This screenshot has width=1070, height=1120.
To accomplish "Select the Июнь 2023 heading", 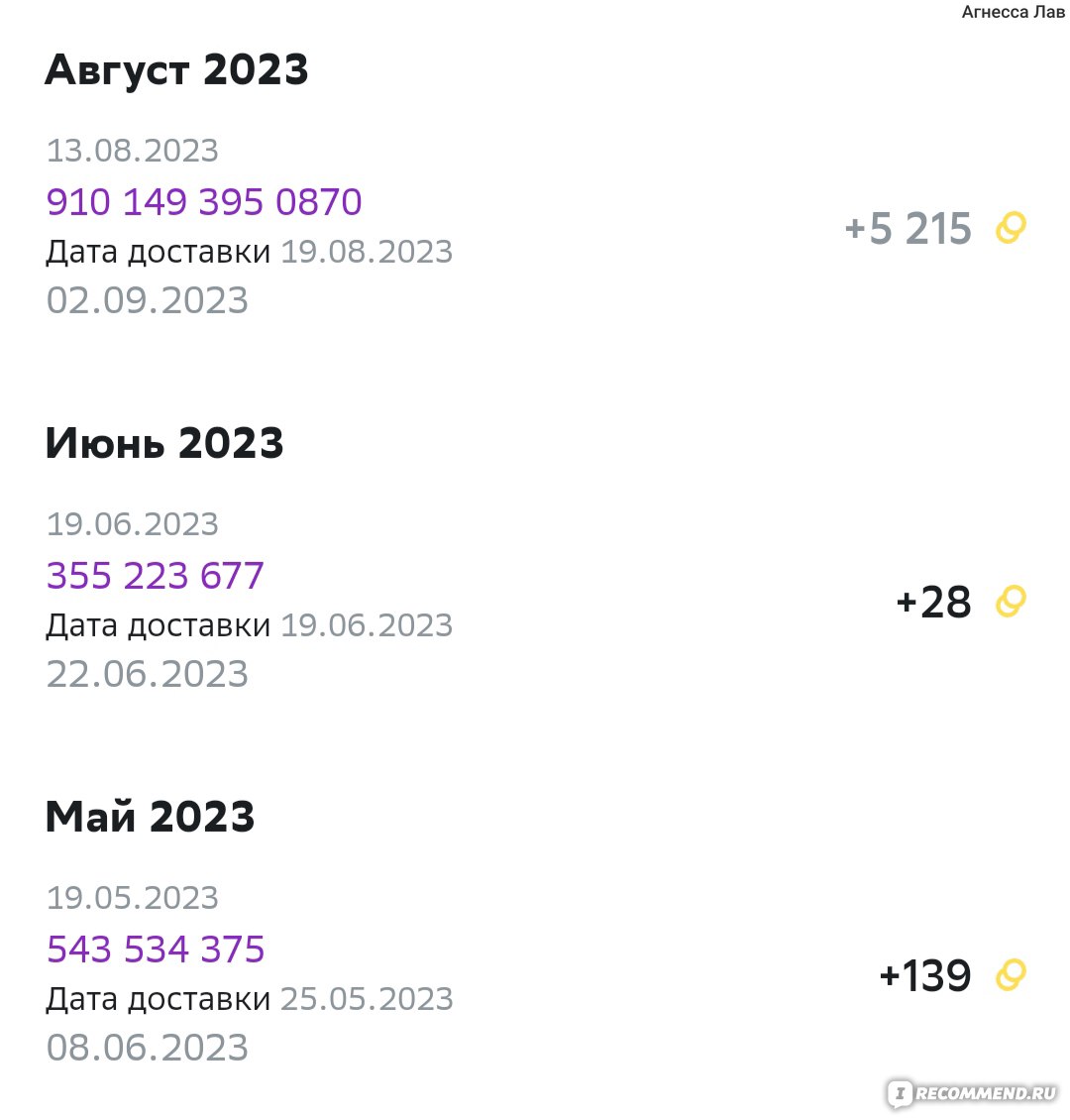I will click(164, 444).
